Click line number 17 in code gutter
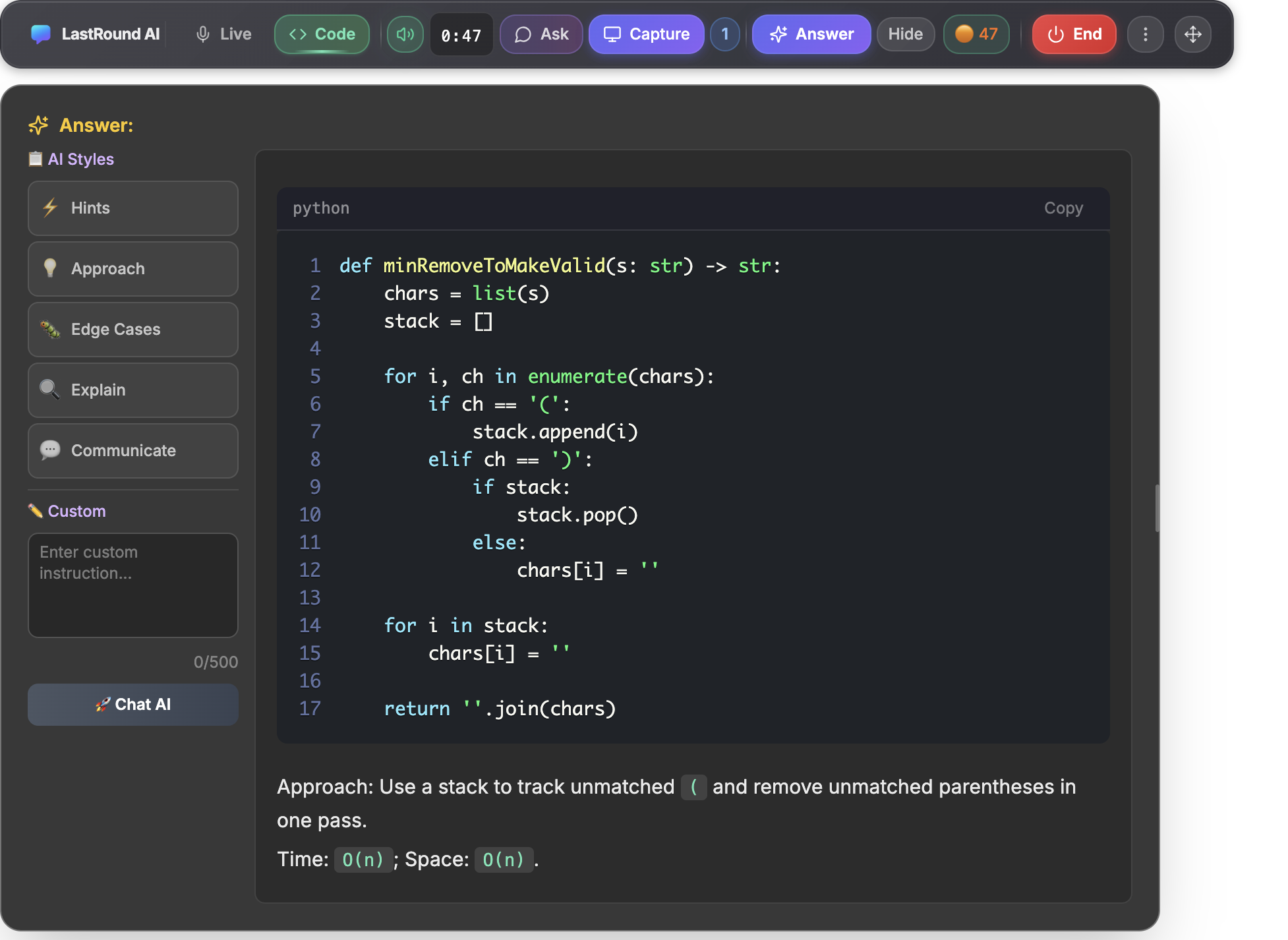 tap(310, 709)
